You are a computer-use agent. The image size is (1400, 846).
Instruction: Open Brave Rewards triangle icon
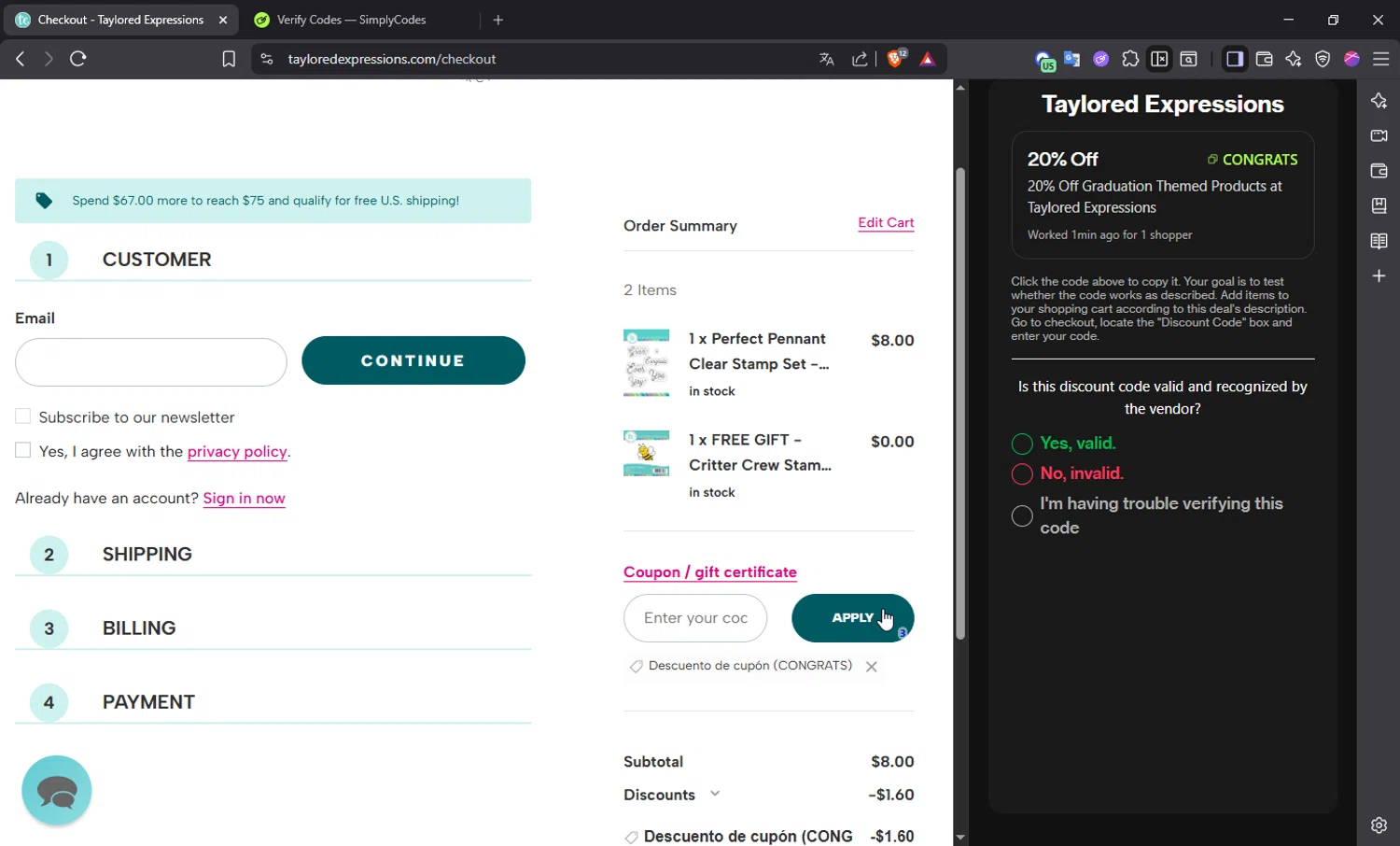[927, 59]
